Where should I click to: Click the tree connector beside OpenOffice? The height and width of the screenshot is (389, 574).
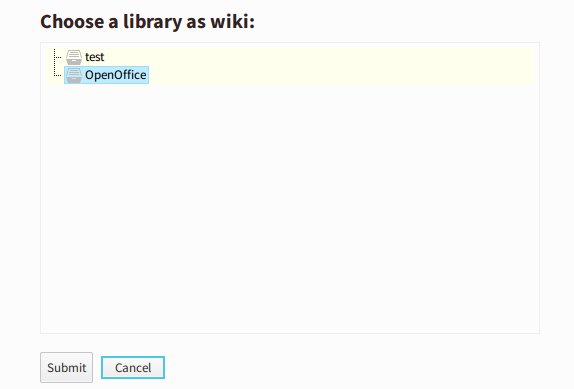(x=57, y=73)
